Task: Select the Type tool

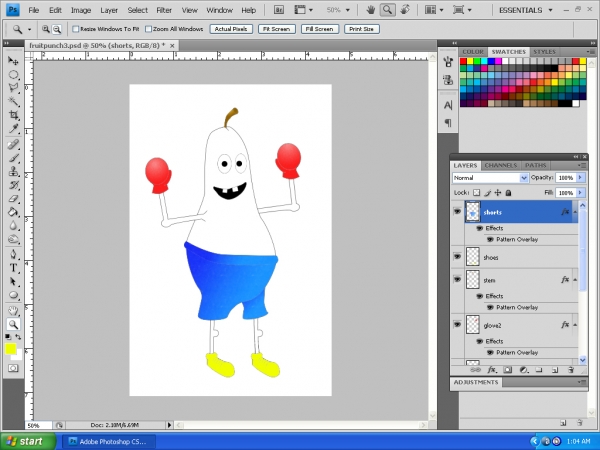Action: (x=13, y=268)
